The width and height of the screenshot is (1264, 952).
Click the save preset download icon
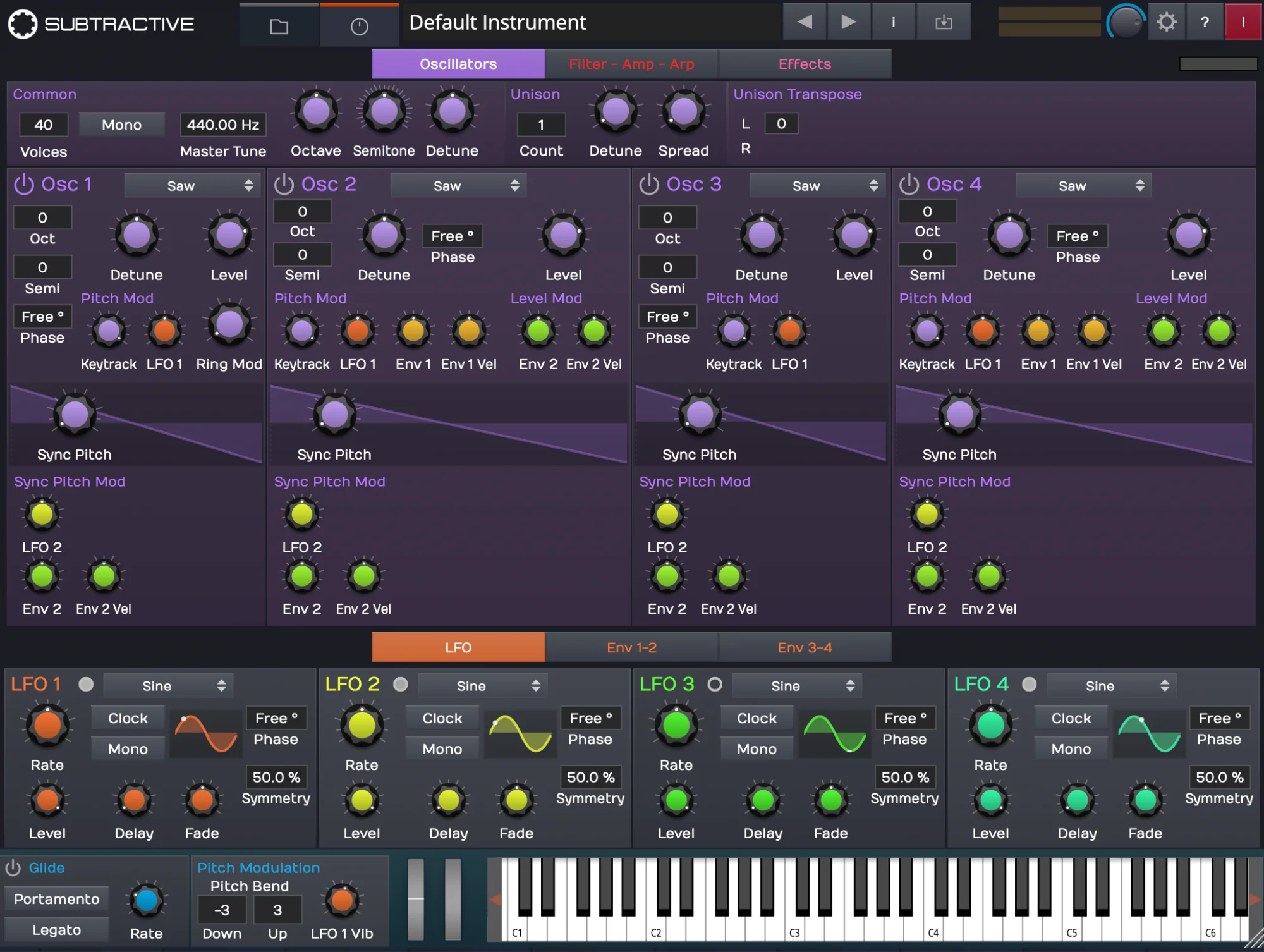pos(944,22)
